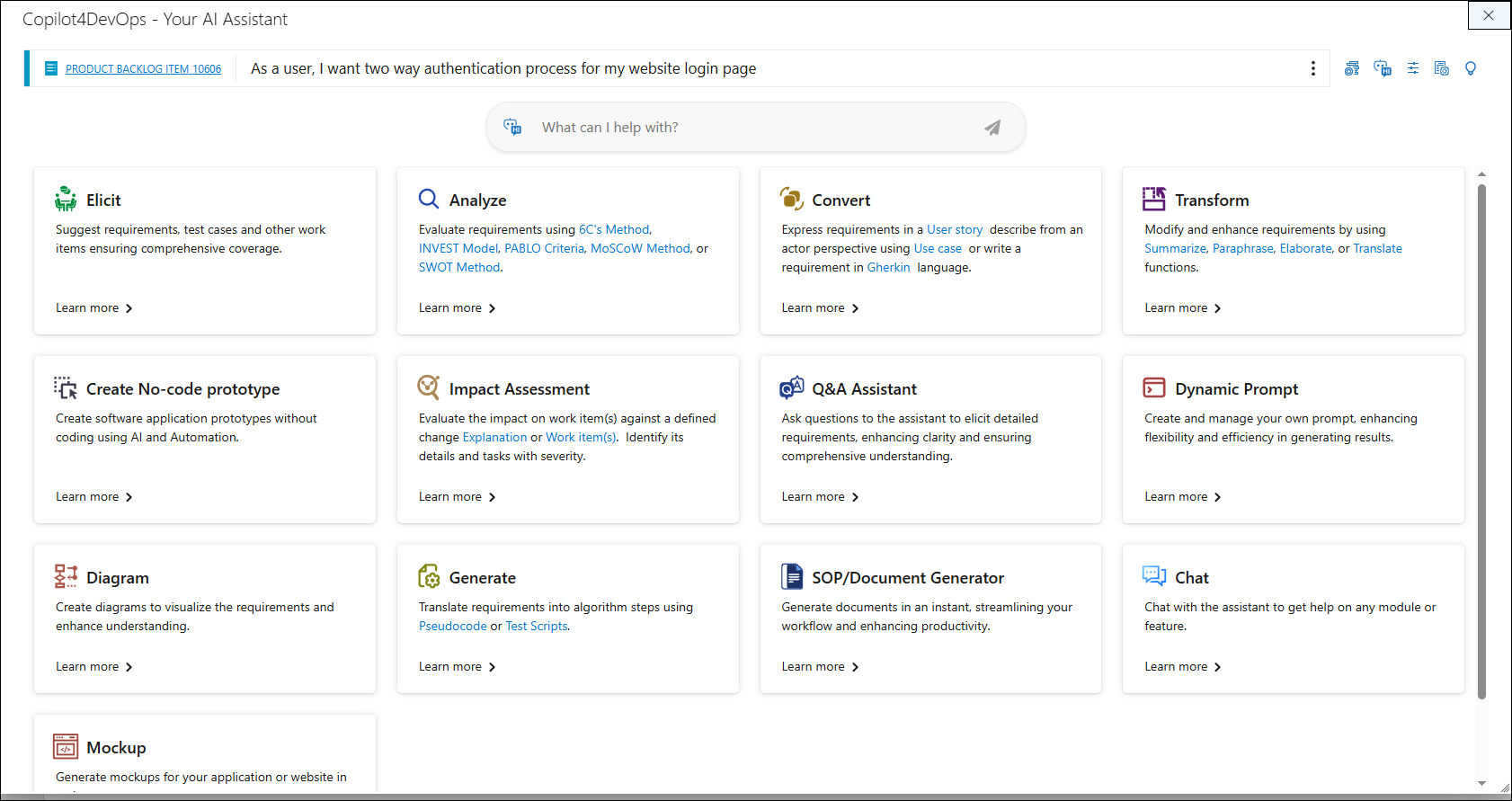Click the Mockup card title
1512x801 pixels.
(116, 748)
